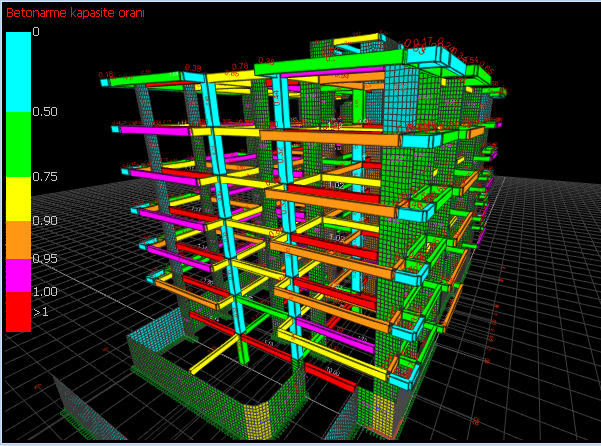601x446 pixels.
Task: Select the 0.95 legend threshold label
Action: (x=44, y=258)
